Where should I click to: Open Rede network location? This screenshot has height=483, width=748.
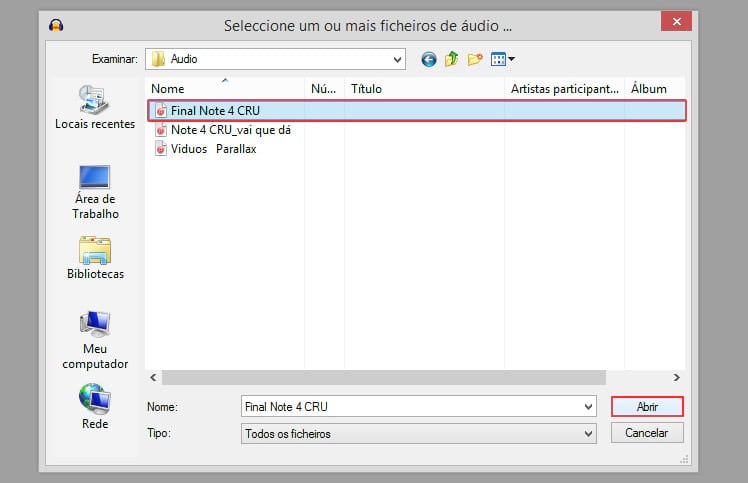(95, 407)
